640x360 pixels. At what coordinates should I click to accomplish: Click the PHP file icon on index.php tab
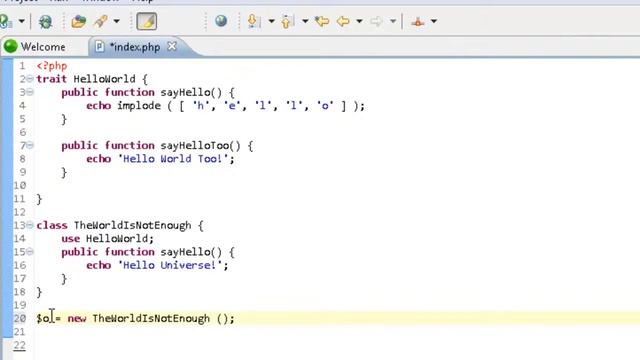(x=99, y=47)
